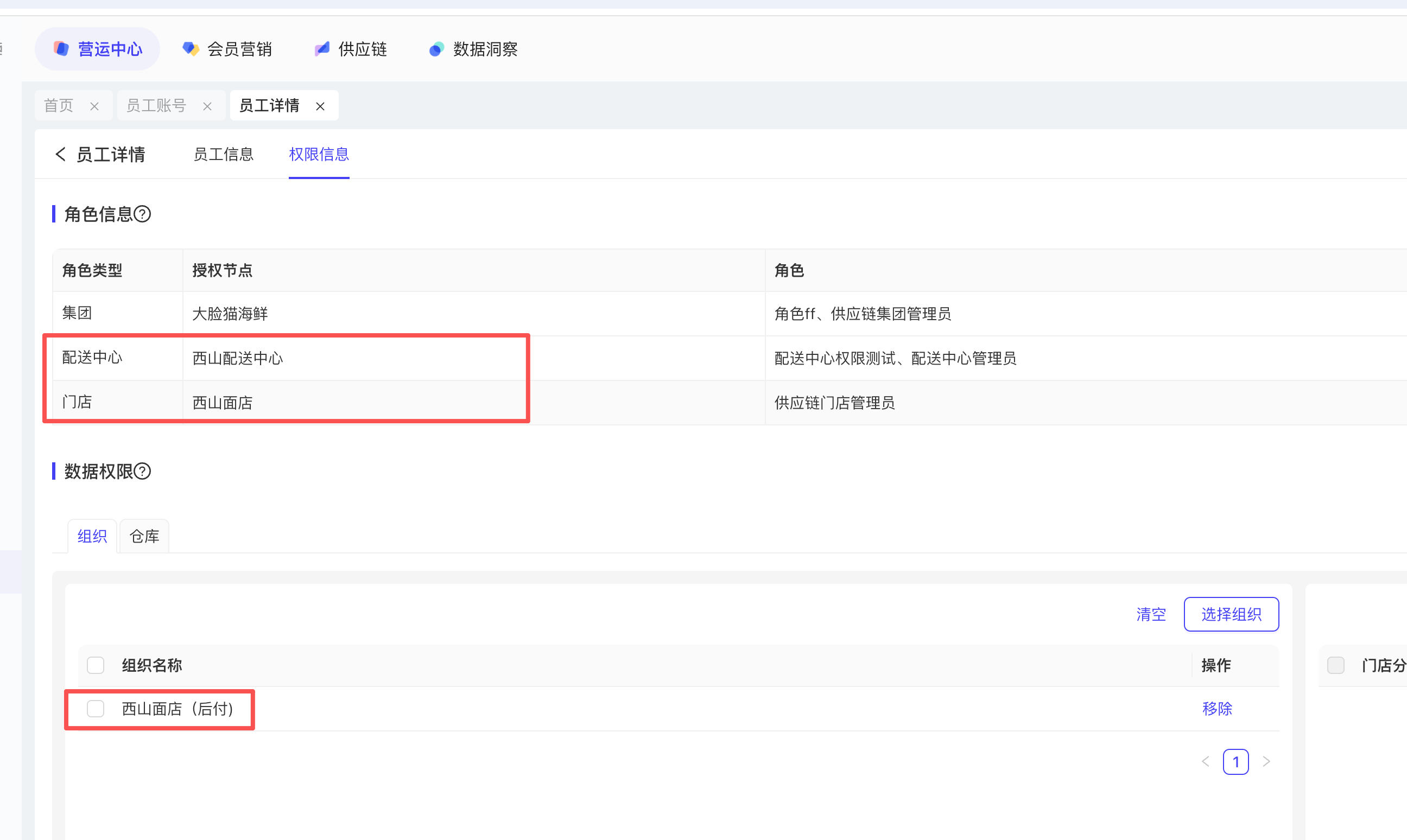The height and width of the screenshot is (840, 1407).
Task: Switch to the 员工信息 tab
Action: (223, 154)
